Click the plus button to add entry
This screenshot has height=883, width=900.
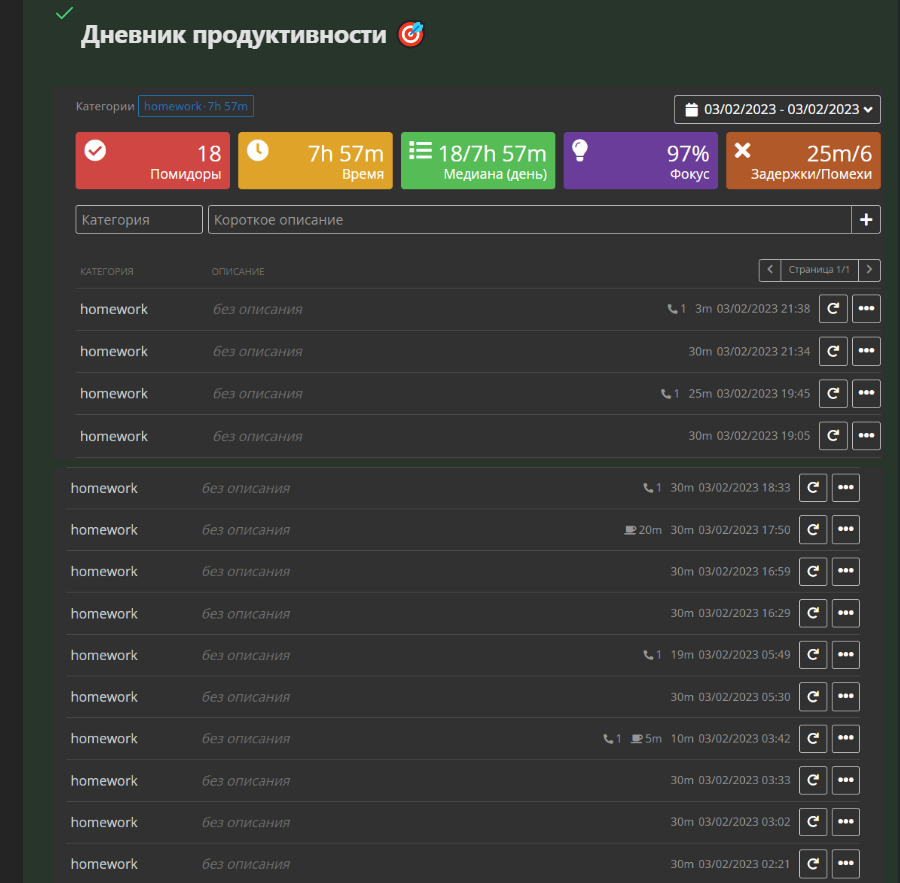pos(866,220)
